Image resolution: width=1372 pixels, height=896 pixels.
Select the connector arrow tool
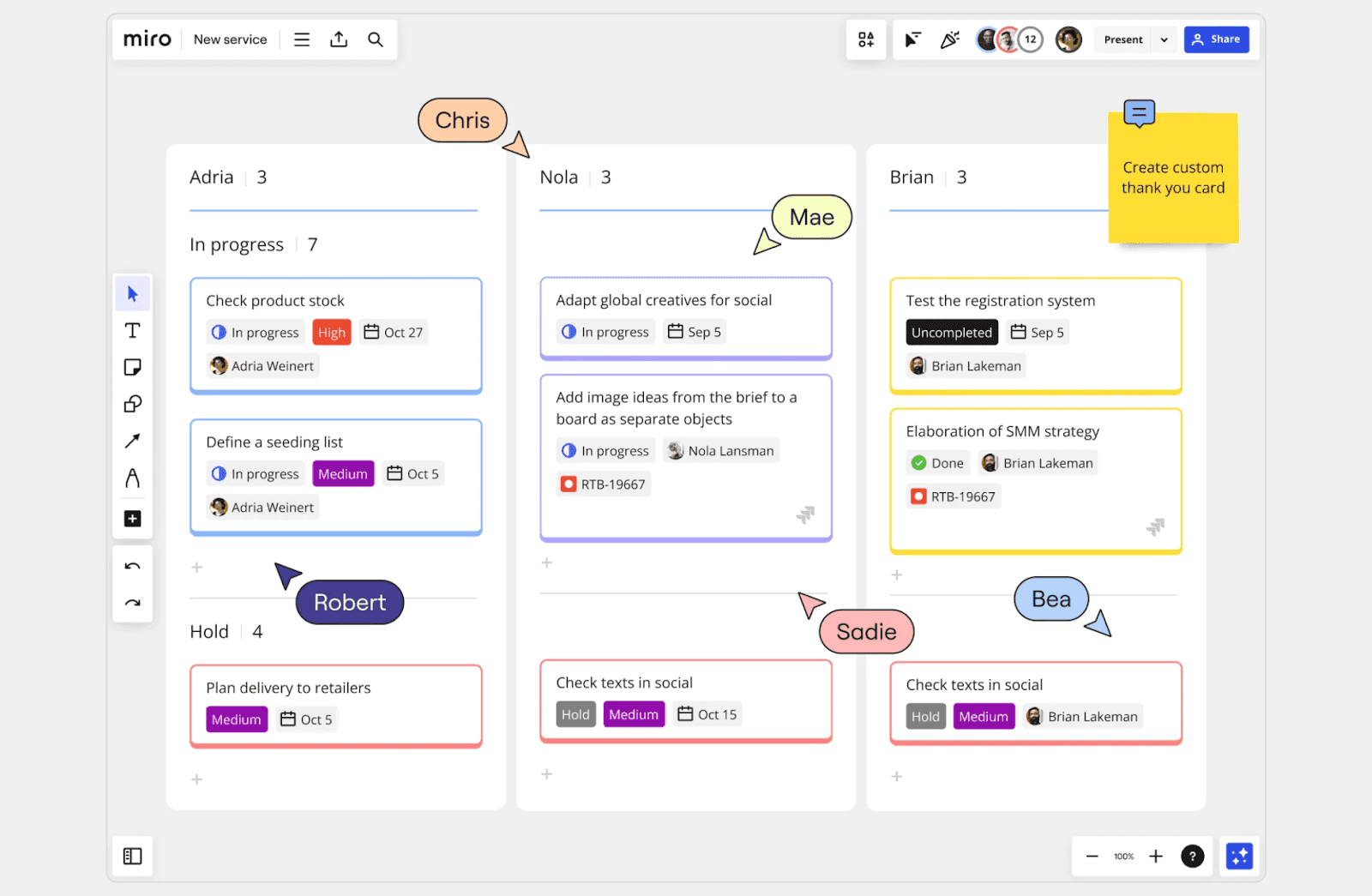click(x=133, y=441)
